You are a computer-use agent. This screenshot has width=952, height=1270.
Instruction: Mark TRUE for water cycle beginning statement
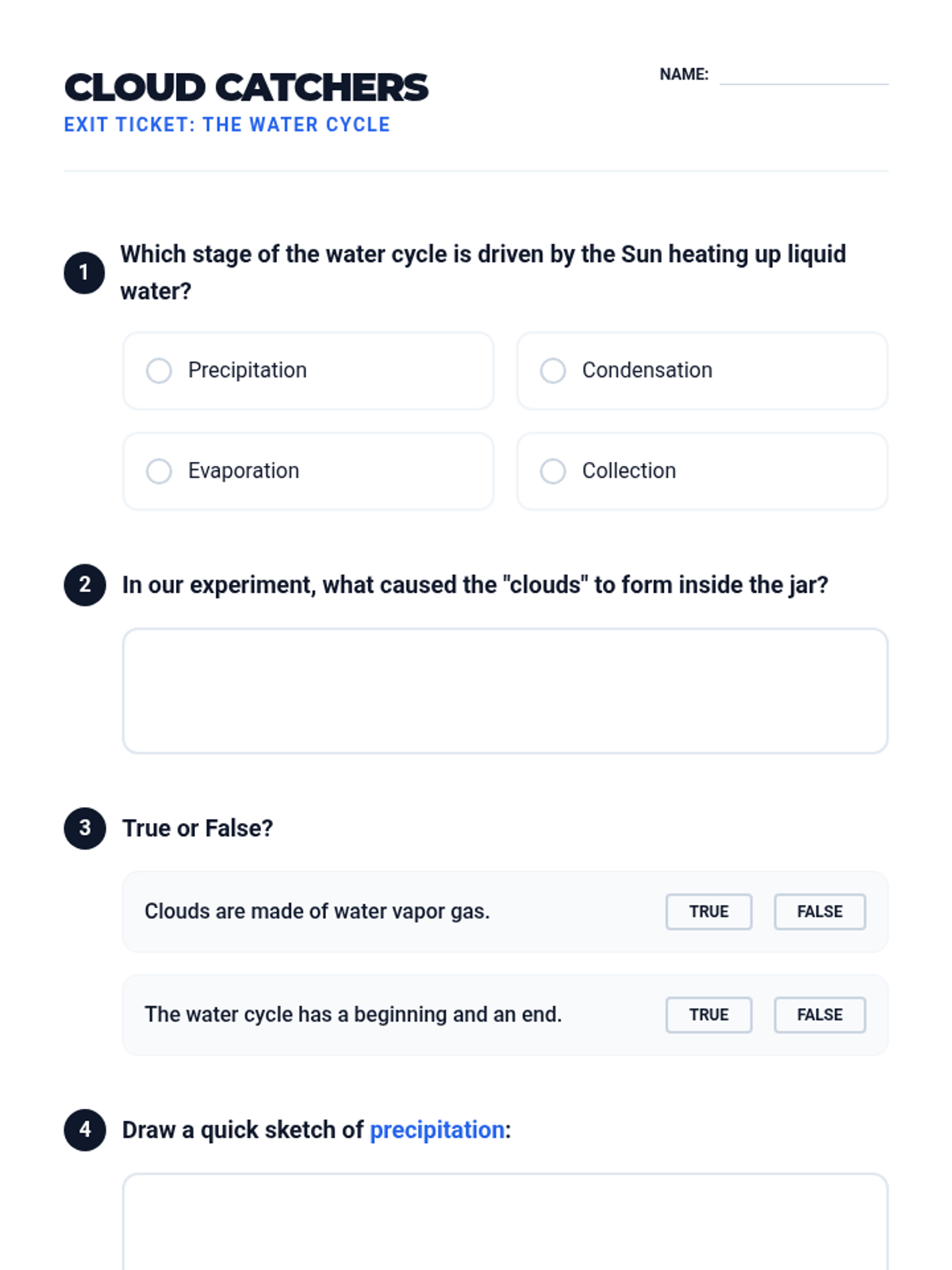coord(708,1015)
